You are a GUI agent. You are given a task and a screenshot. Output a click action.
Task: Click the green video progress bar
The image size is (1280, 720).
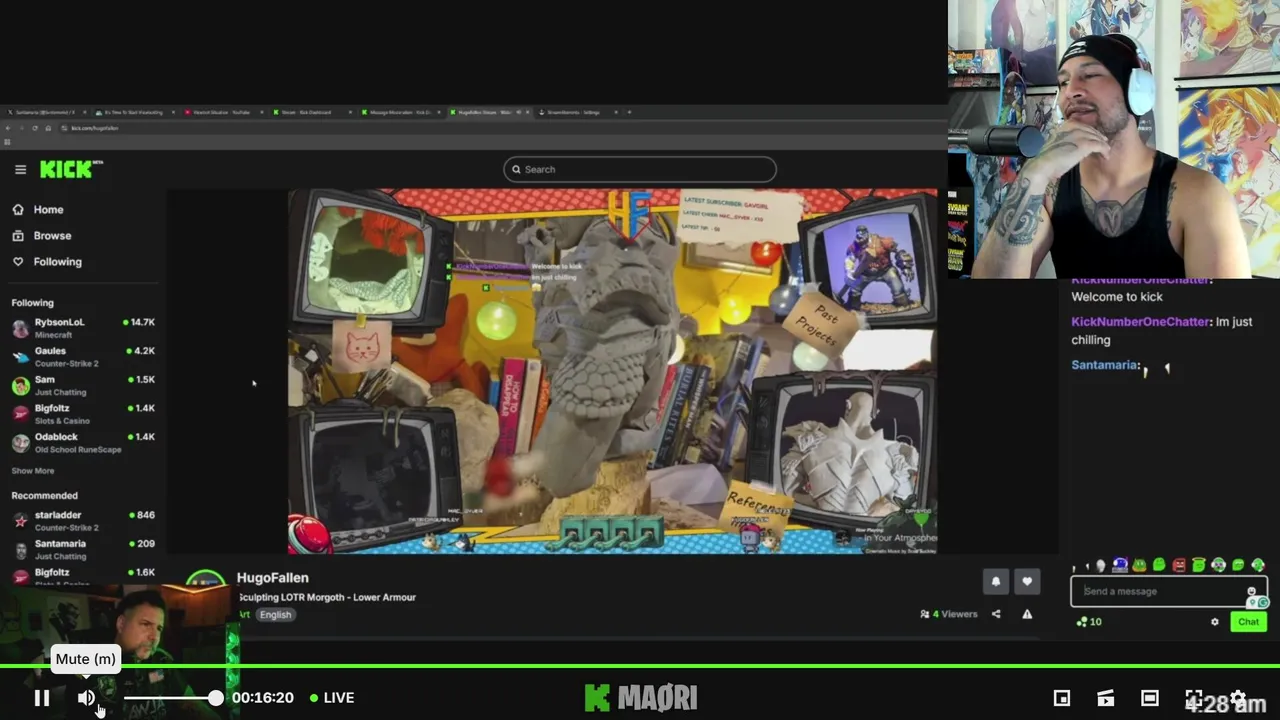point(640,666)
